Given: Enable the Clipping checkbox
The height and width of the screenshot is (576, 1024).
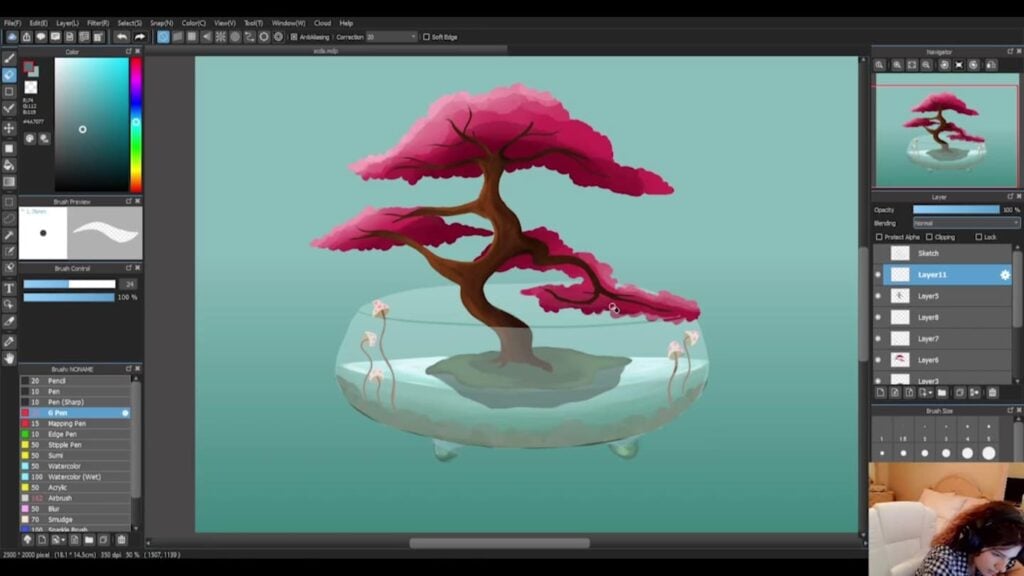Looking at the screenshot, I should point(929,237).
